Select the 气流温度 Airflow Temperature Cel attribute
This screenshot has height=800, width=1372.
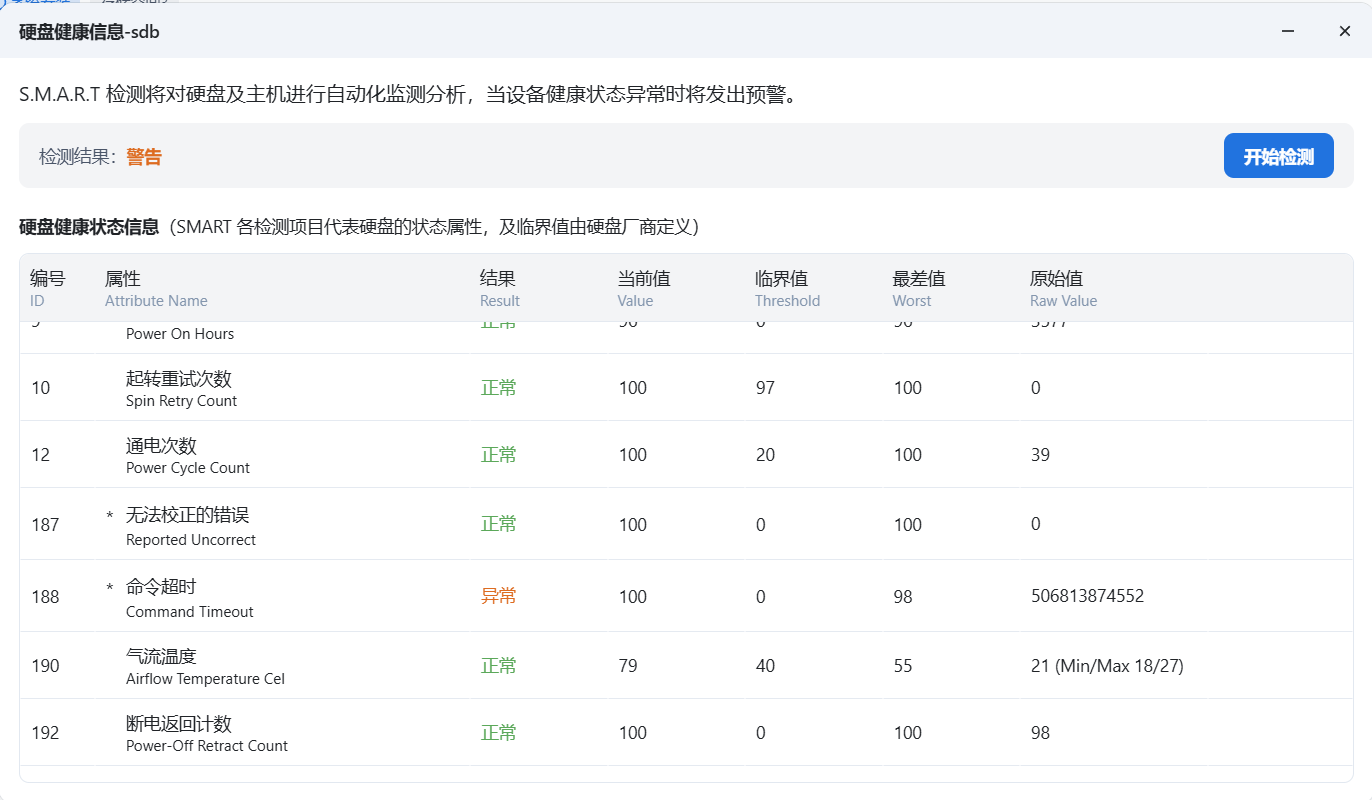coord(205,666)
